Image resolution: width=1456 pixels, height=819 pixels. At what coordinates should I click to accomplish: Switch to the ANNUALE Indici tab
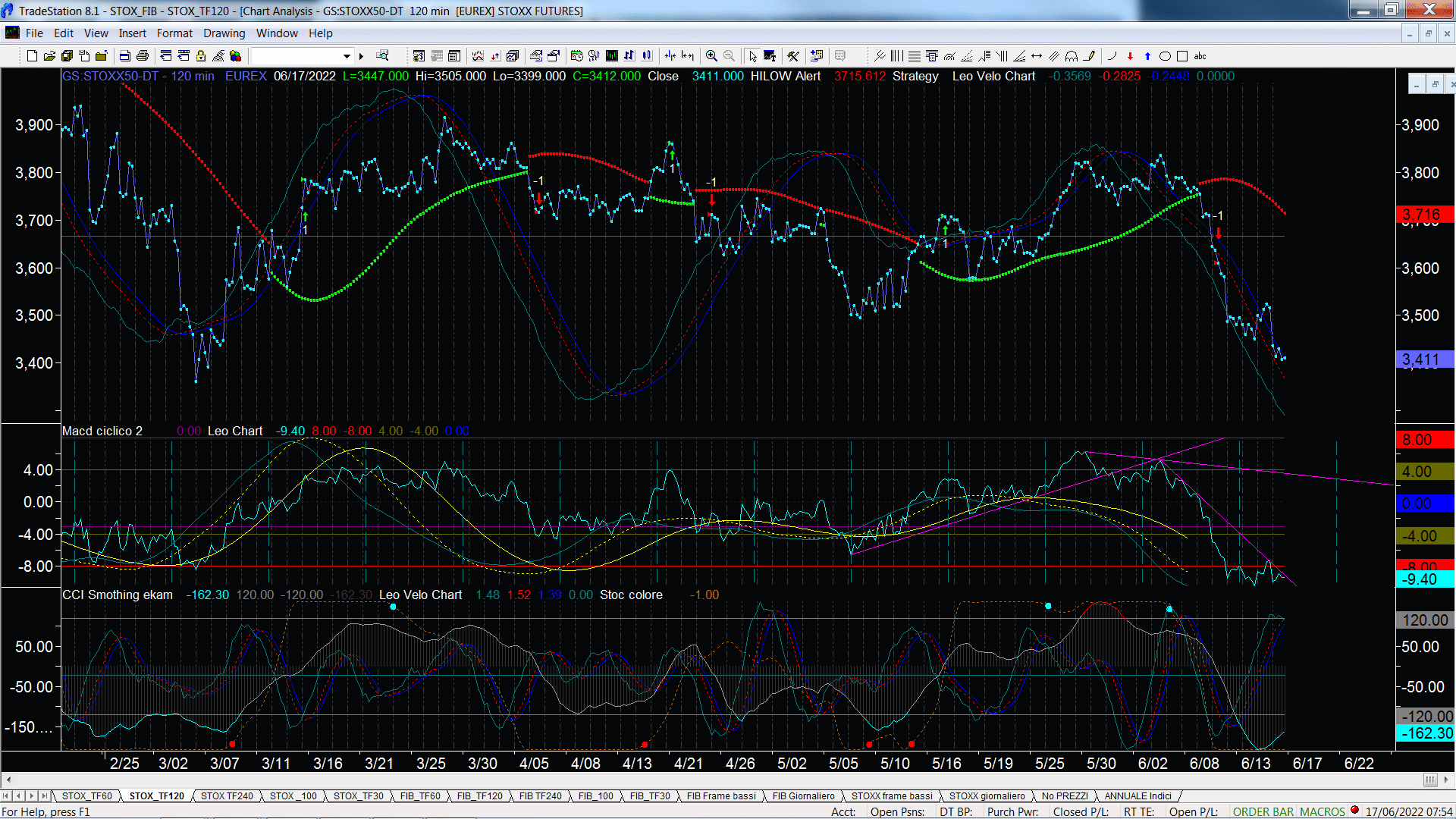(1137, 796)
